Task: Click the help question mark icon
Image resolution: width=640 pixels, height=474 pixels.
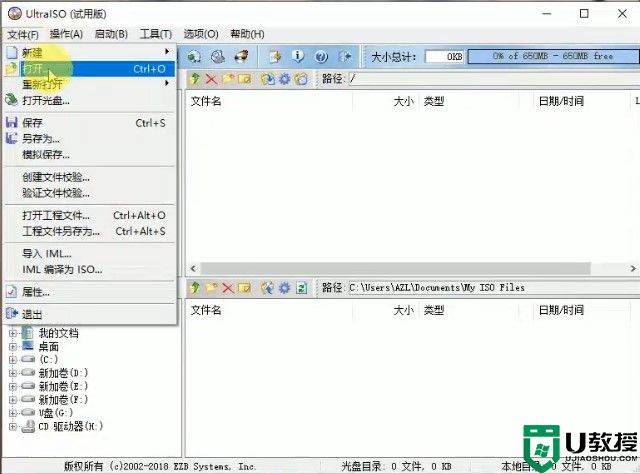Action: click(x=321, y=56)
